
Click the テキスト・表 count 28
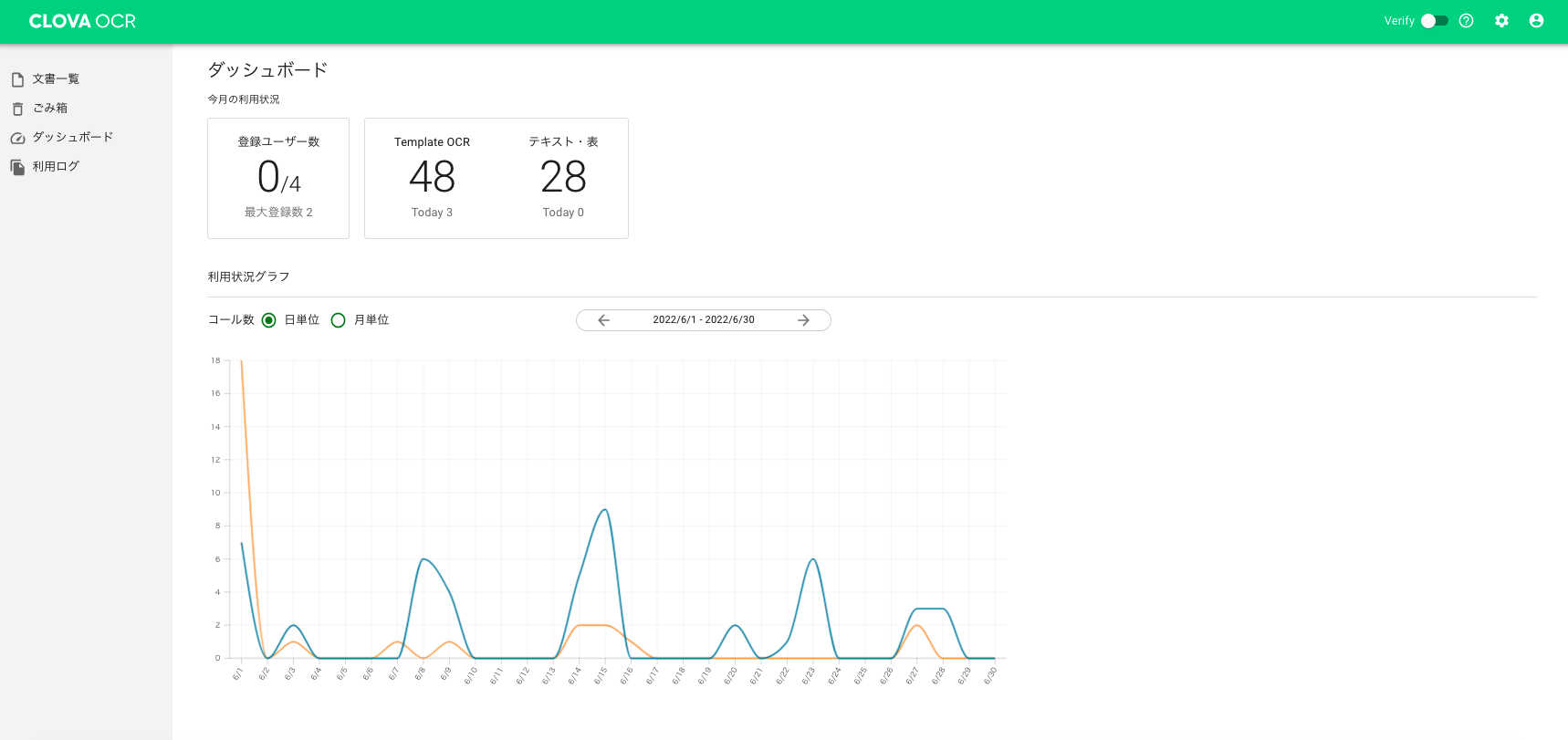[x=563, y=177]
